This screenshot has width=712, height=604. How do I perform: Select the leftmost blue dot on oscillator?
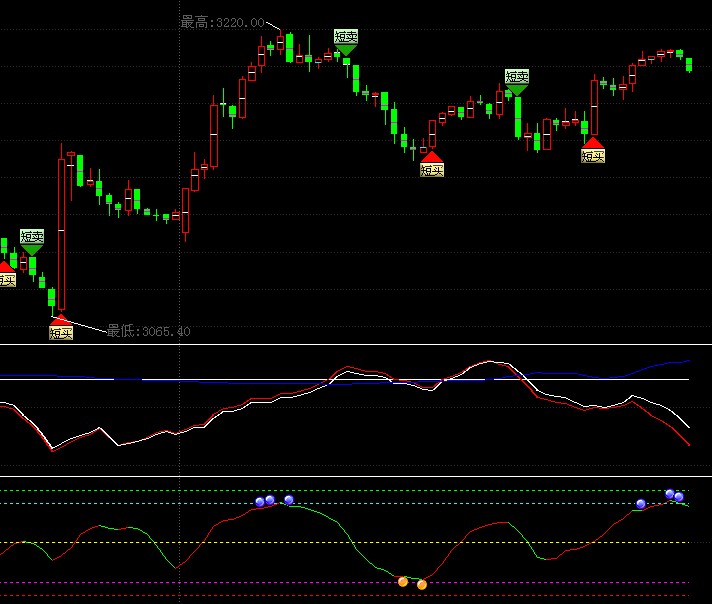click(260, 502)
